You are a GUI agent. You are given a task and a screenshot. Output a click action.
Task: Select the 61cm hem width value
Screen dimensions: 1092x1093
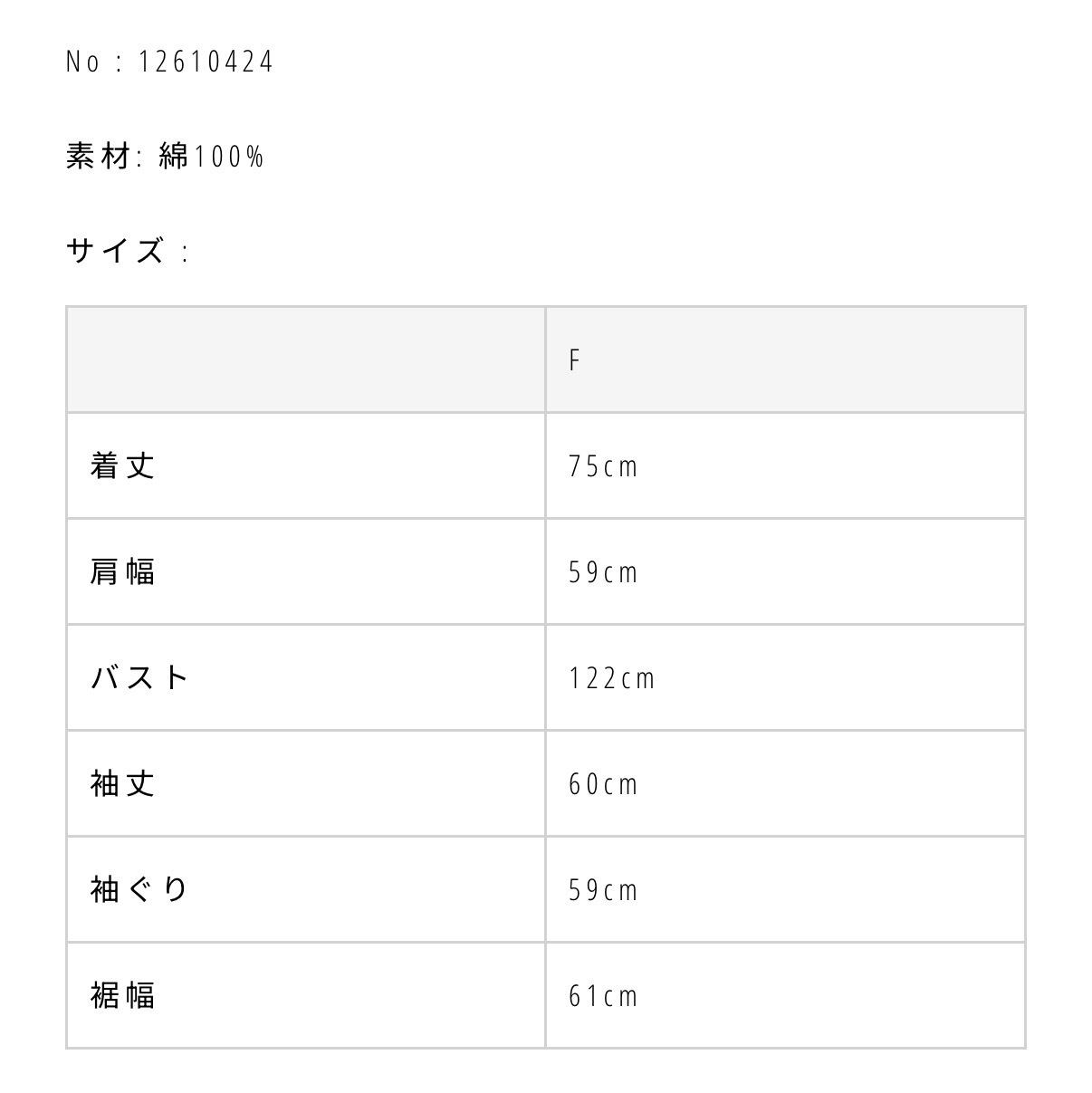click(603, 996)
